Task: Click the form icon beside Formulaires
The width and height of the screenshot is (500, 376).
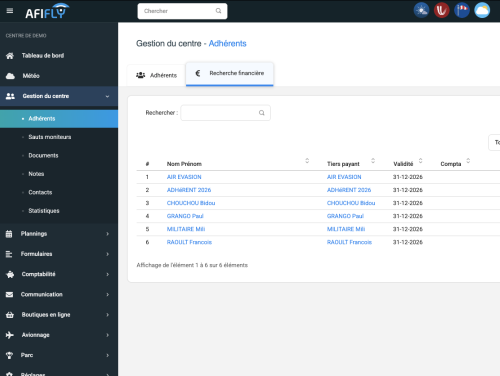Action: [9, 254]
